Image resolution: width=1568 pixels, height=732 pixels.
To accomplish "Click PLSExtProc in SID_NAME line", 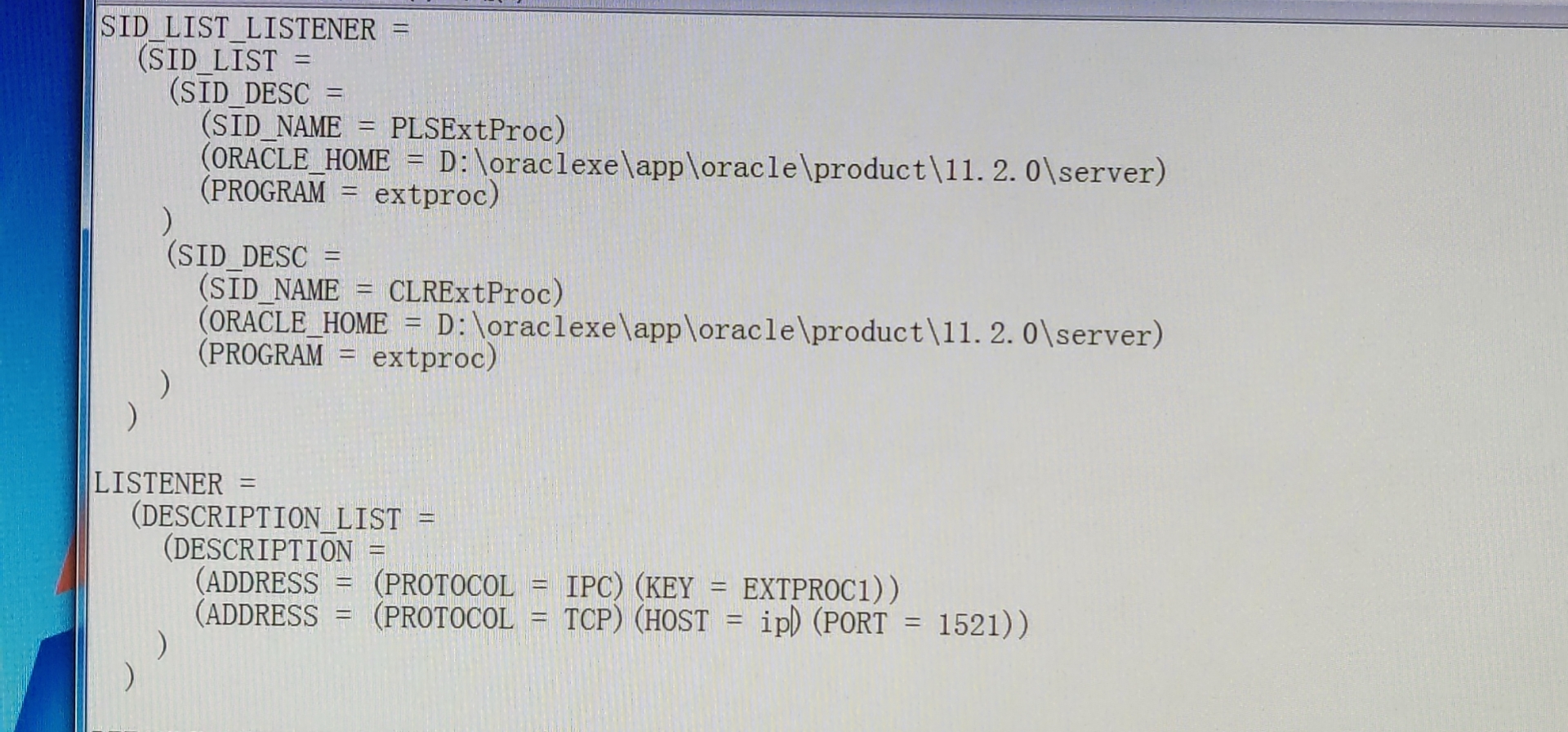I will click(471, 129).
